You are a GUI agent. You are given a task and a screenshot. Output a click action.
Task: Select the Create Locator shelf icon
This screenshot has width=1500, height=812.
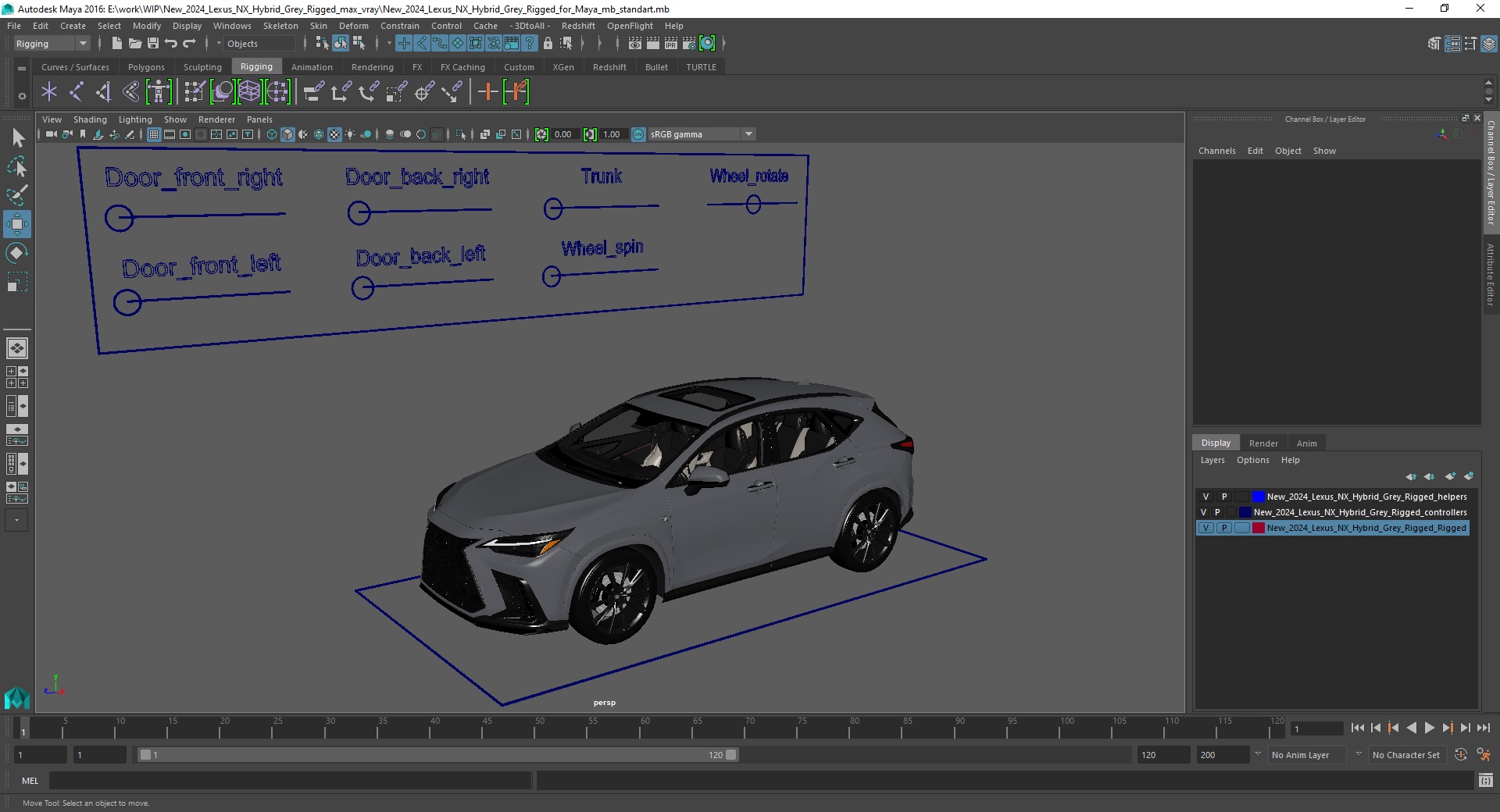tap(49, 92)
